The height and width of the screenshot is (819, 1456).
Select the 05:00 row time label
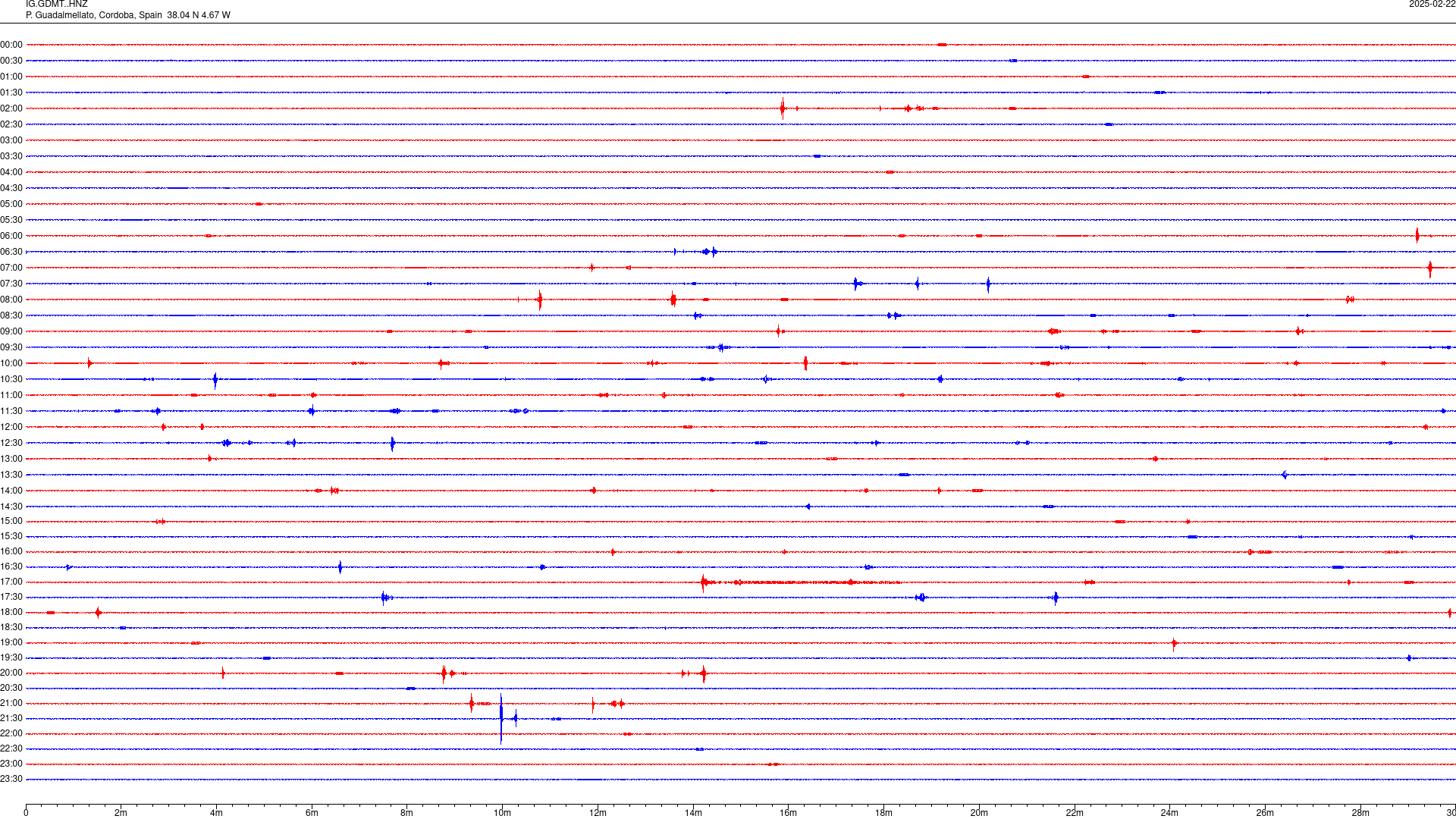click(11, 204)
